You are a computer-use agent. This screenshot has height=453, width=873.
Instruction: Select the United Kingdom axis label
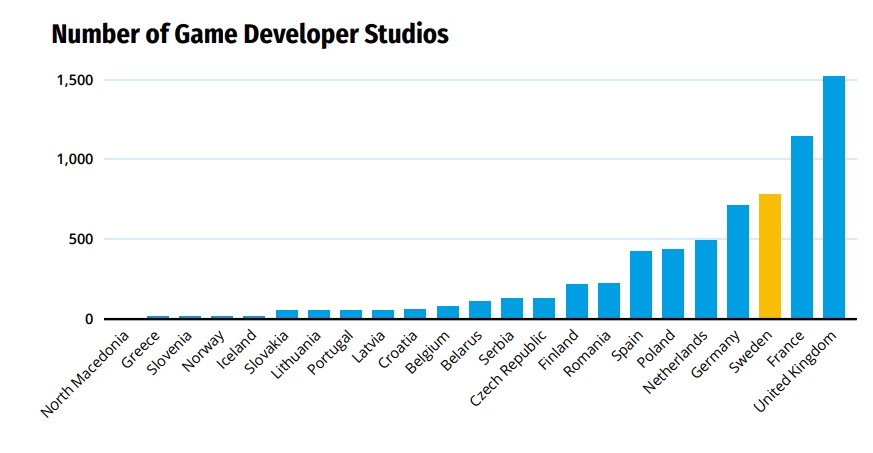794,371
